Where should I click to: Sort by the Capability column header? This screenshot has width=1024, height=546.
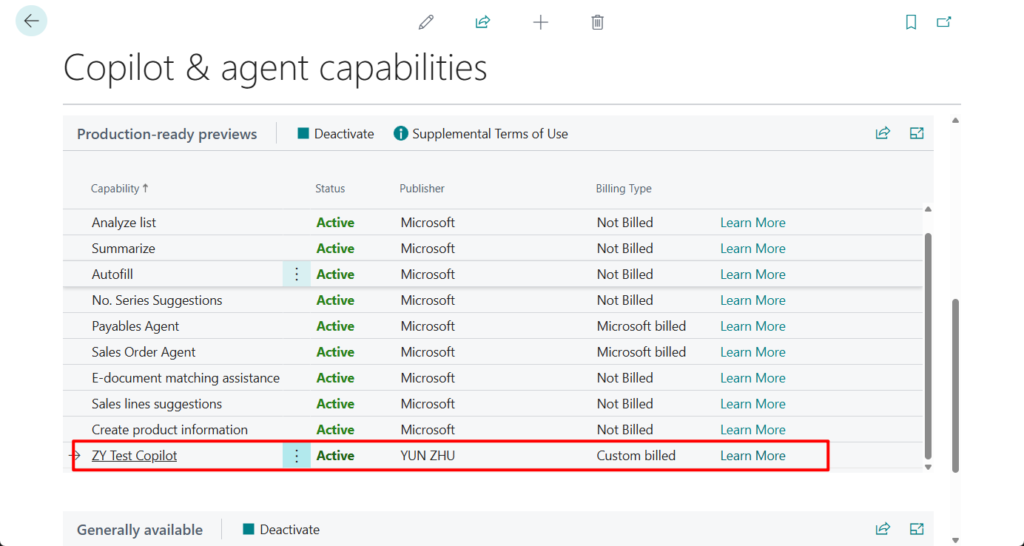(x=119, y=188)
